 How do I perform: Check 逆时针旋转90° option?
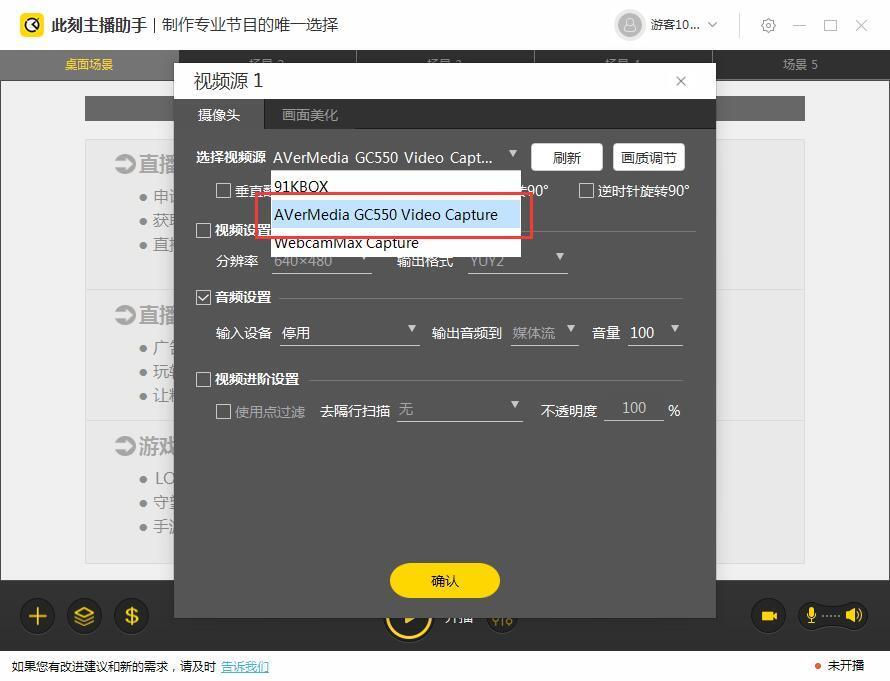point(586,191)
